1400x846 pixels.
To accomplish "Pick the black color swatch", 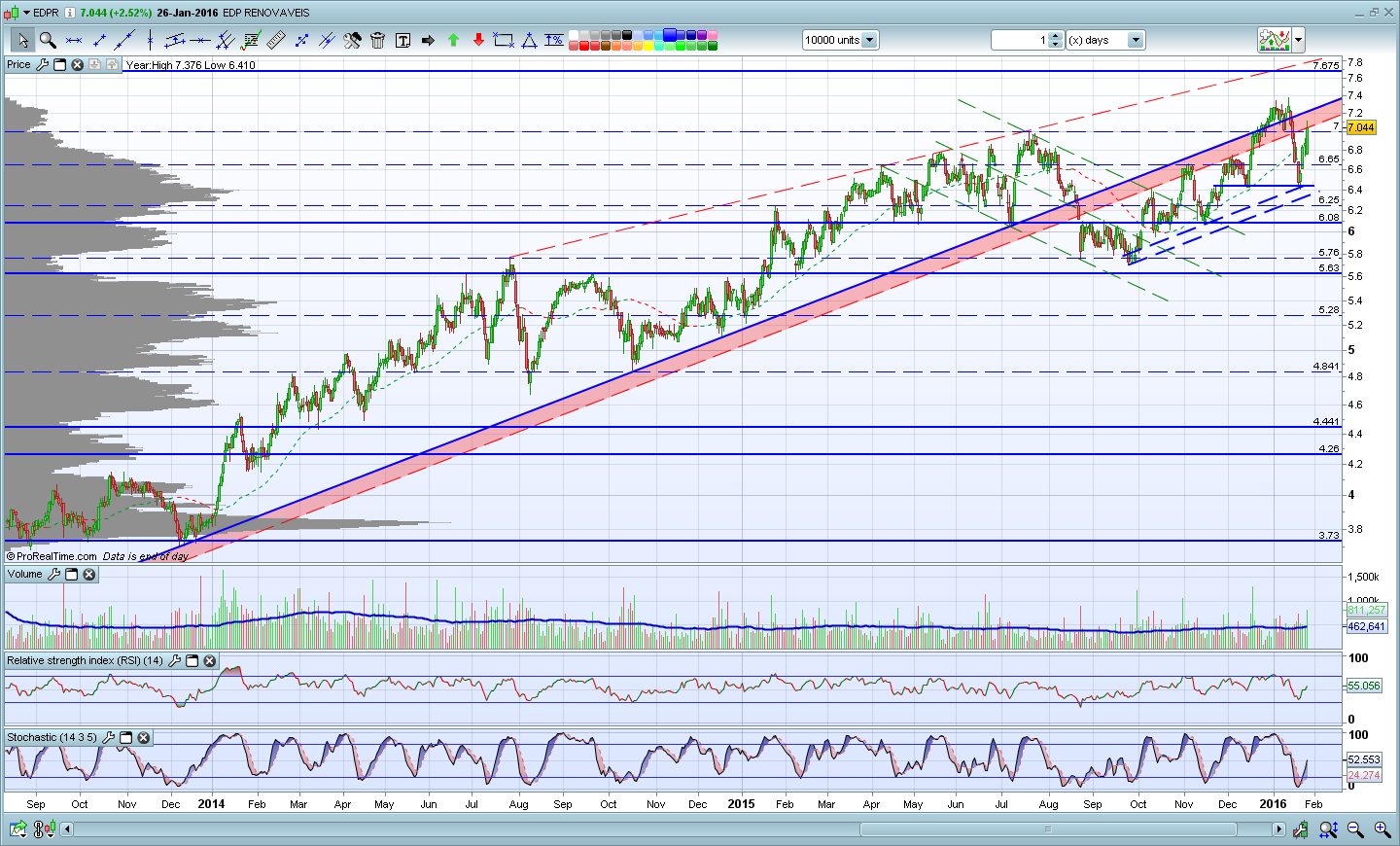I will (x=627, y=35).
